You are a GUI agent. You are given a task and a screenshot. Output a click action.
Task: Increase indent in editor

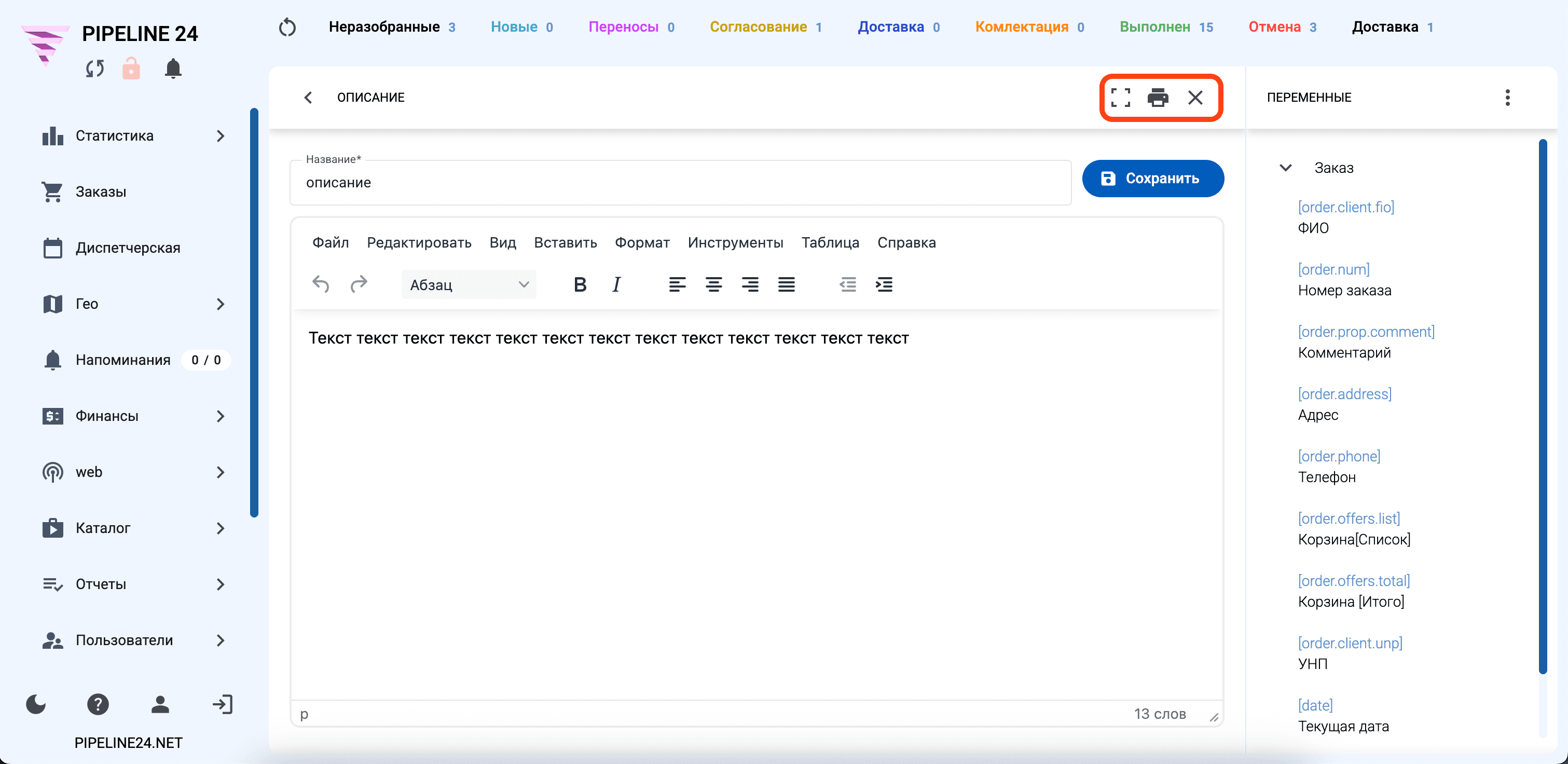(x=884, y=284)
